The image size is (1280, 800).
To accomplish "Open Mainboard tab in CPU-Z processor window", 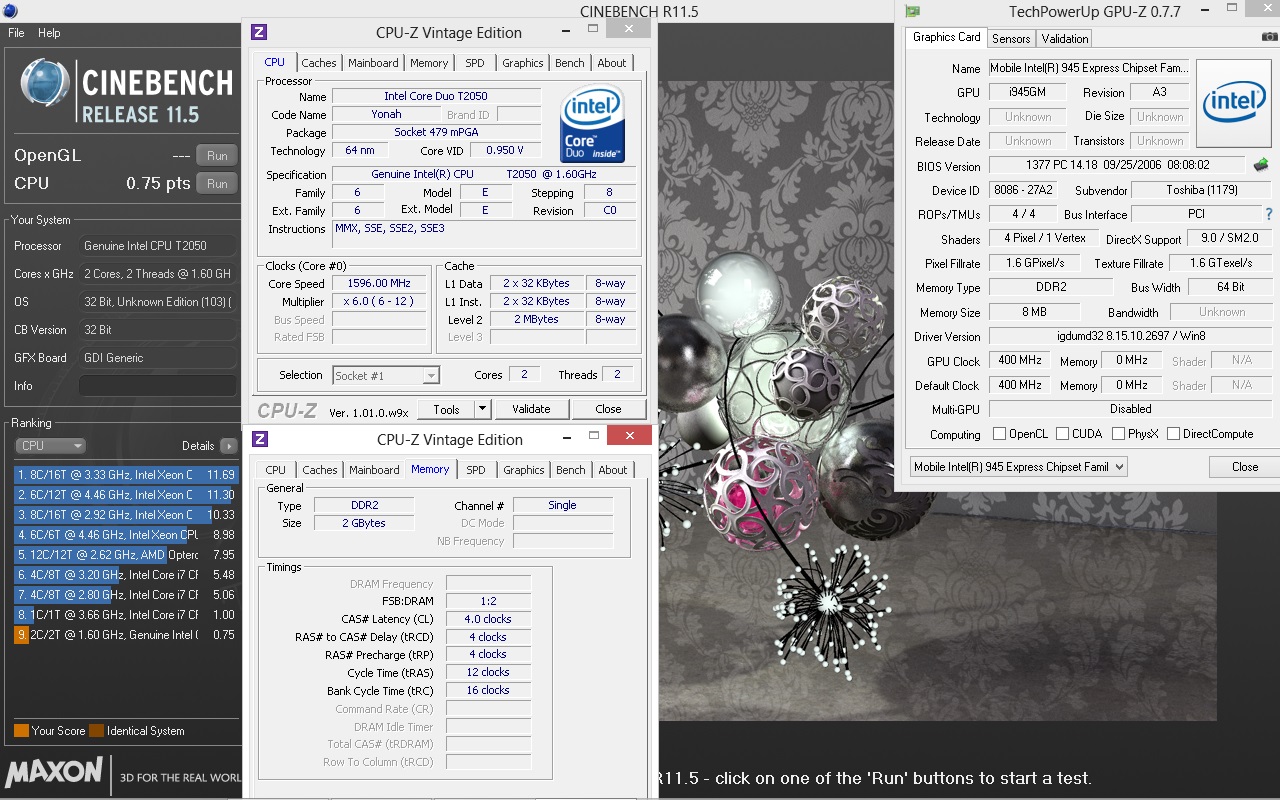I will [x=373, y=63].
